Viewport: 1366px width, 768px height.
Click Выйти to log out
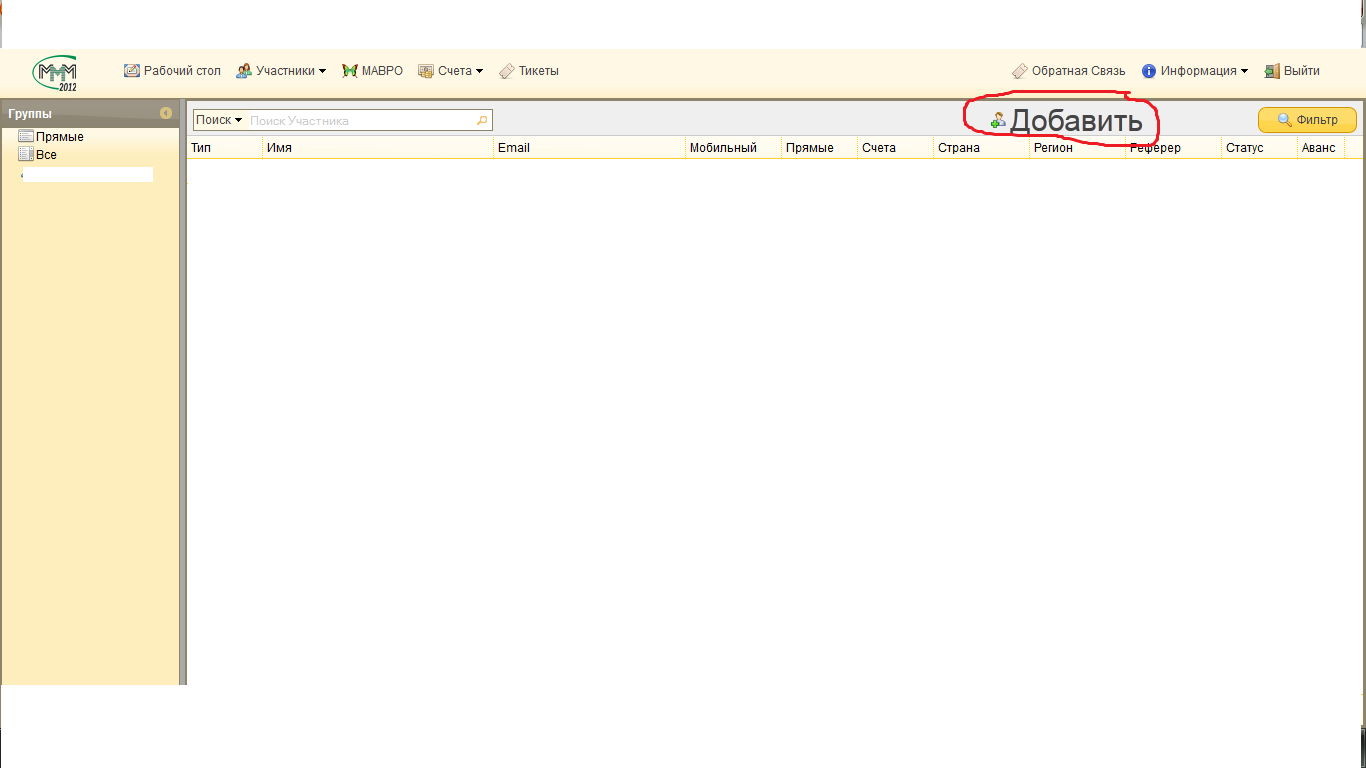coord(1292,71)
